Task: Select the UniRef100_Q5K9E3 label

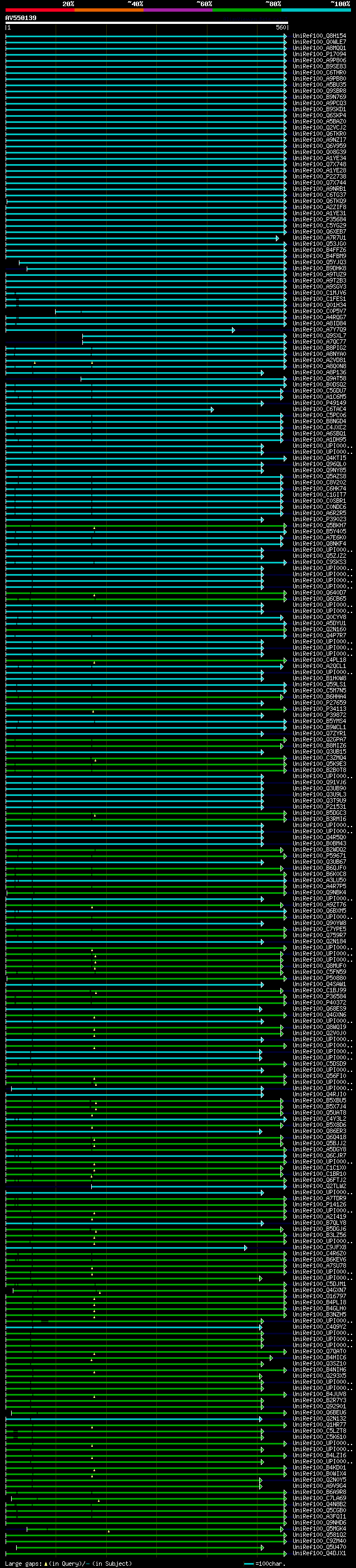Action: click(319, 764)
